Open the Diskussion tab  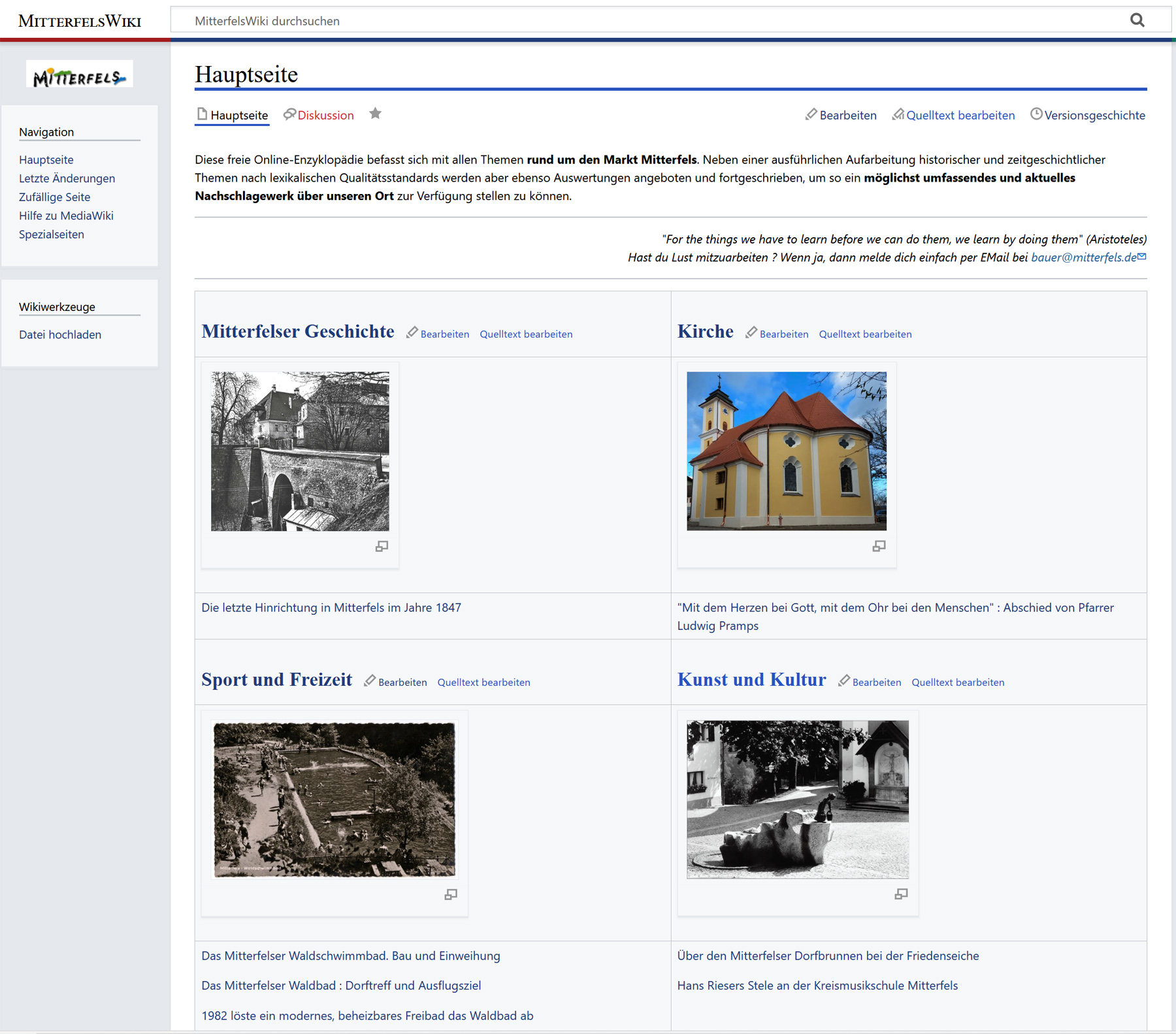click(325, 116)
